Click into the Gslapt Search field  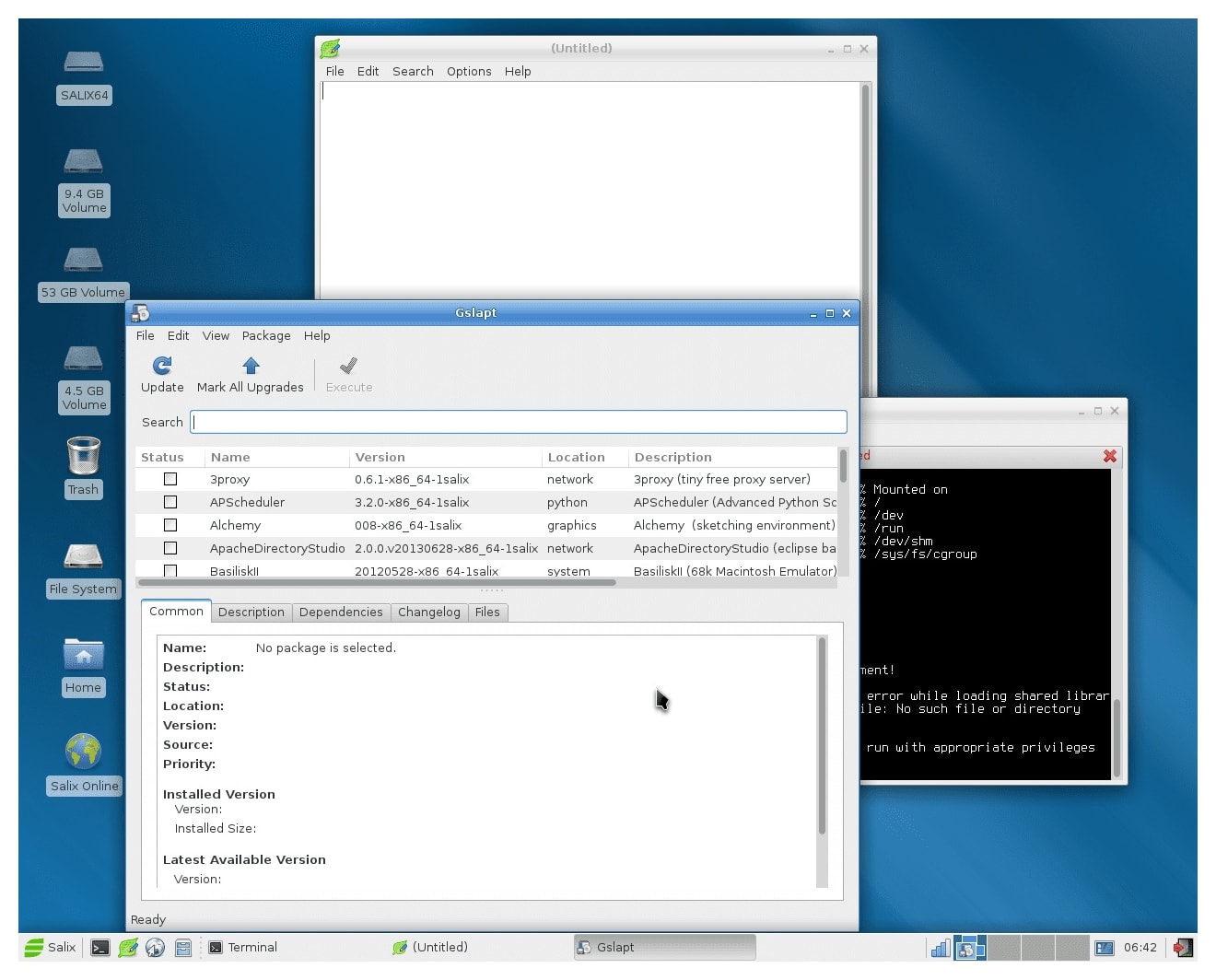tap(519, 422)
